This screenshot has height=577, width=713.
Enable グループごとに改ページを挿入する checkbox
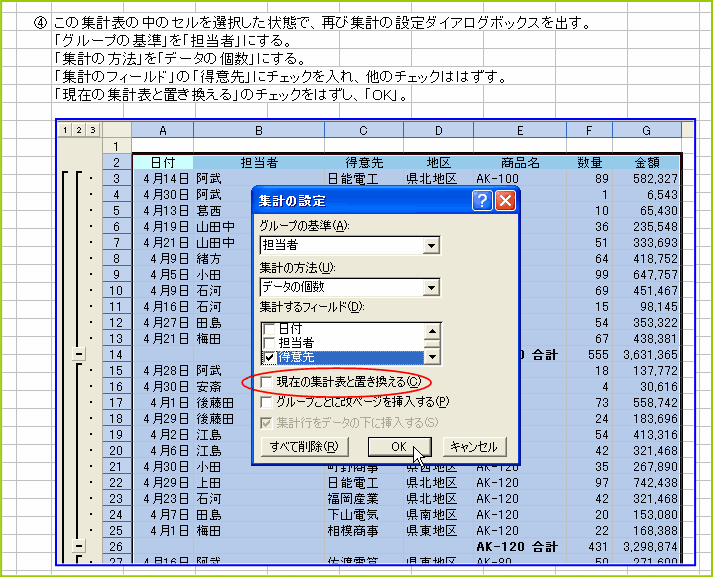tap(266, 402)
